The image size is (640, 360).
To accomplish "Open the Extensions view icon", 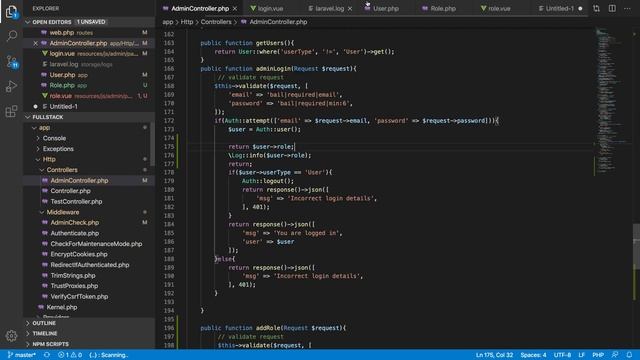I will [x=11, y=111].
